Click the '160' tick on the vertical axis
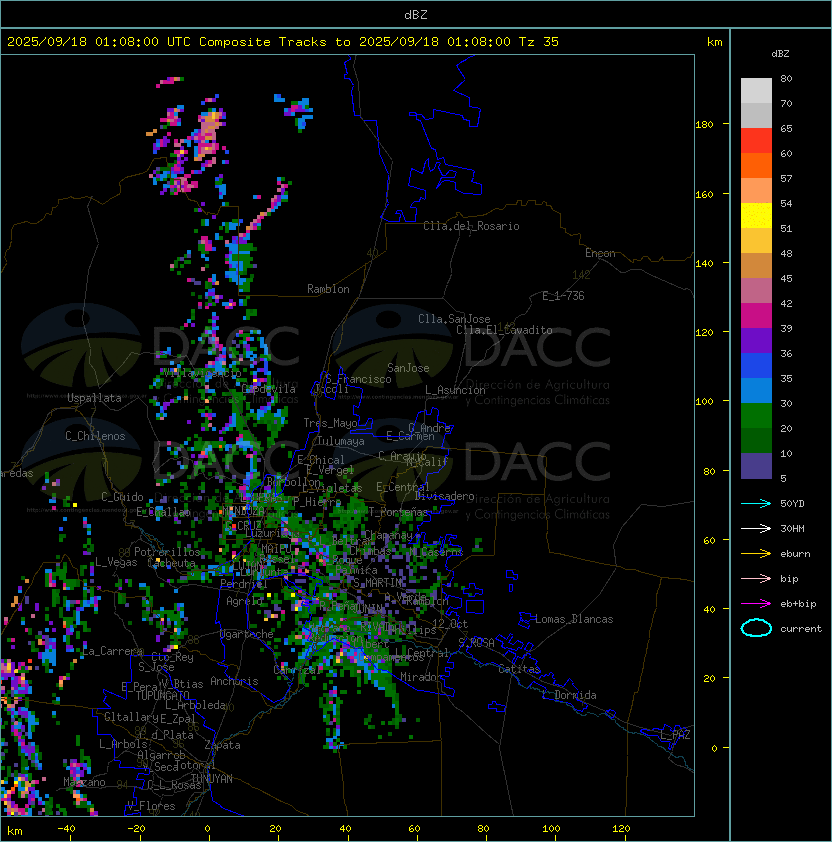 tap(704, 194)
